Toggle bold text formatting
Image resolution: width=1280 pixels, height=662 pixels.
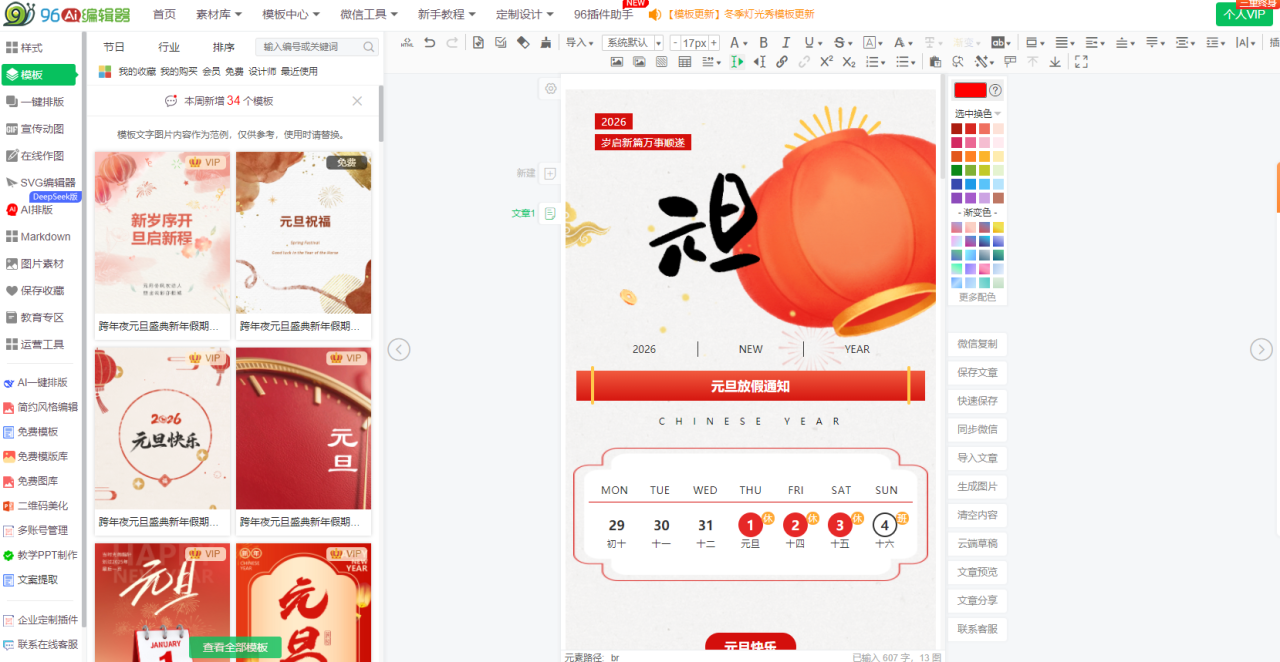point(764,43)
